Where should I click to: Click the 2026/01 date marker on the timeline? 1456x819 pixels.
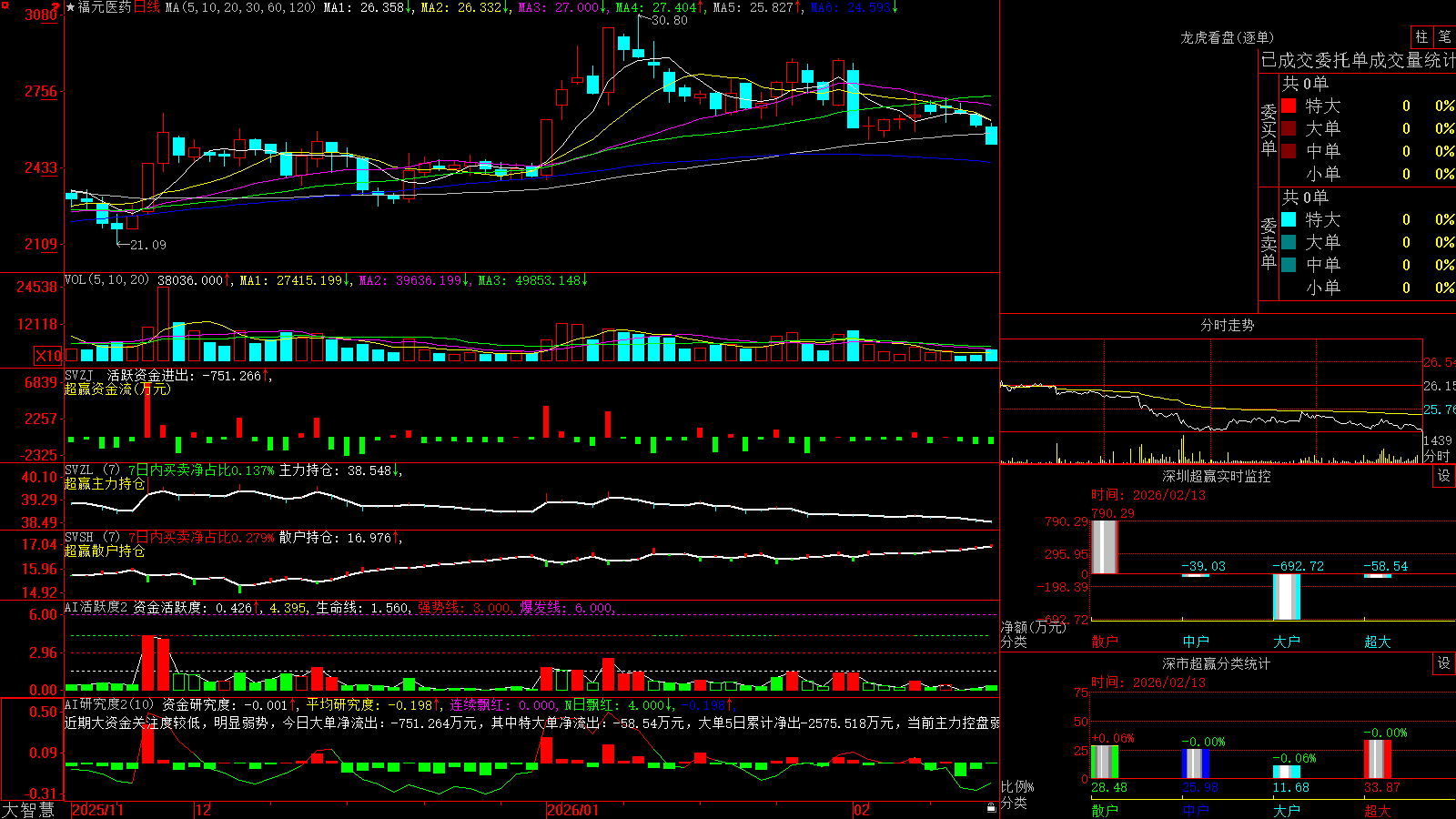(573, 810)
